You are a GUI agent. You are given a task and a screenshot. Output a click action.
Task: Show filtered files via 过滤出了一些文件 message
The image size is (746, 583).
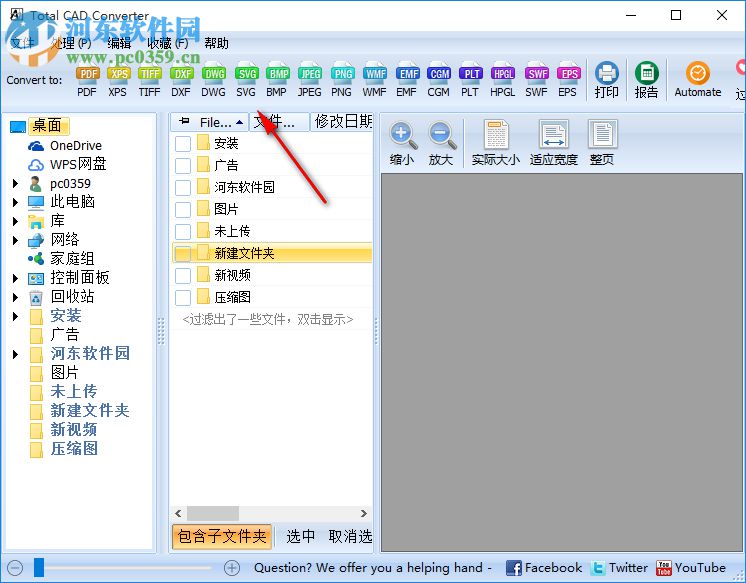pos(268,319)
